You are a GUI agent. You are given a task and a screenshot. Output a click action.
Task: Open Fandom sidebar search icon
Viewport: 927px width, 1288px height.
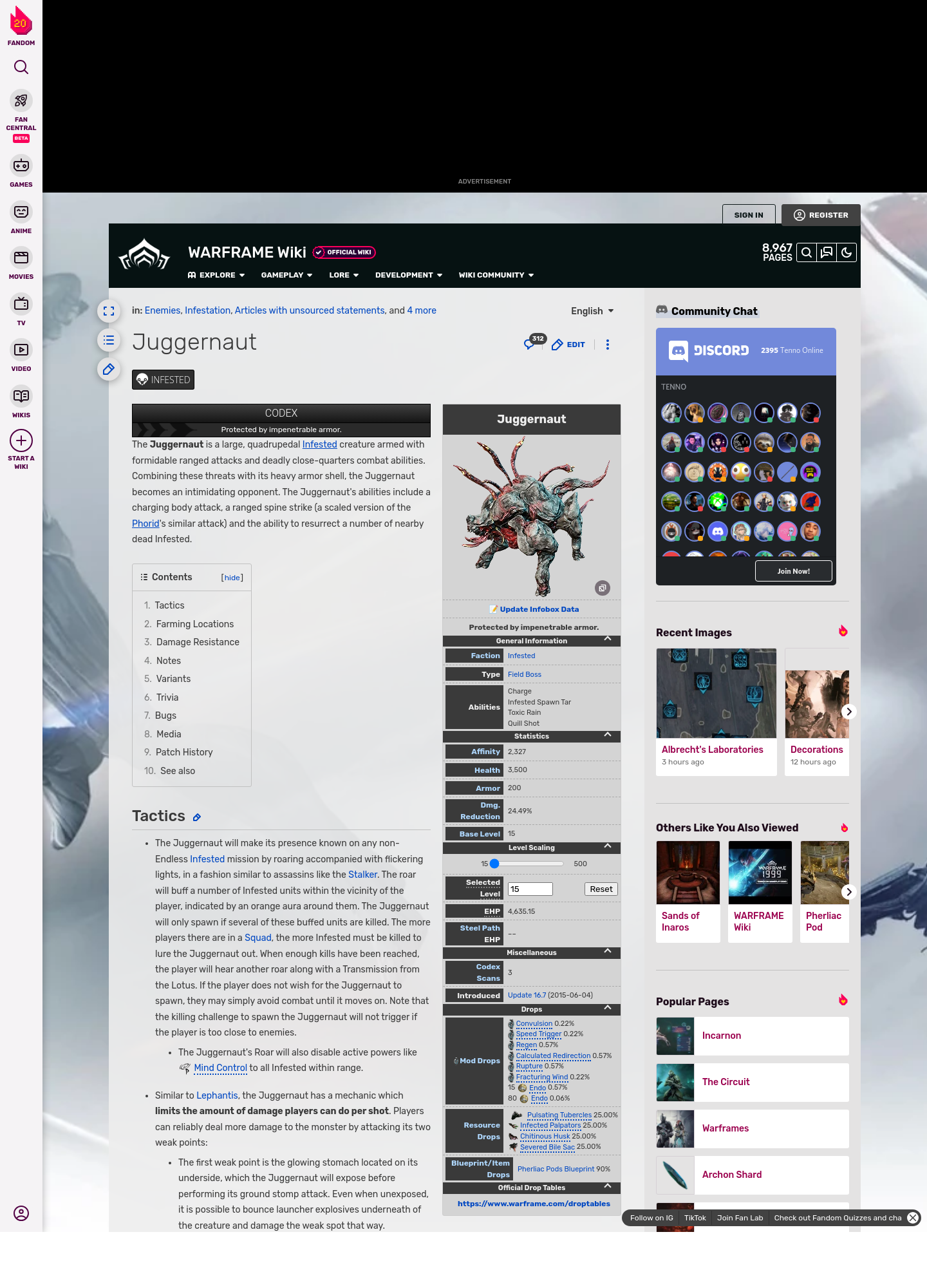coord(21,67)
